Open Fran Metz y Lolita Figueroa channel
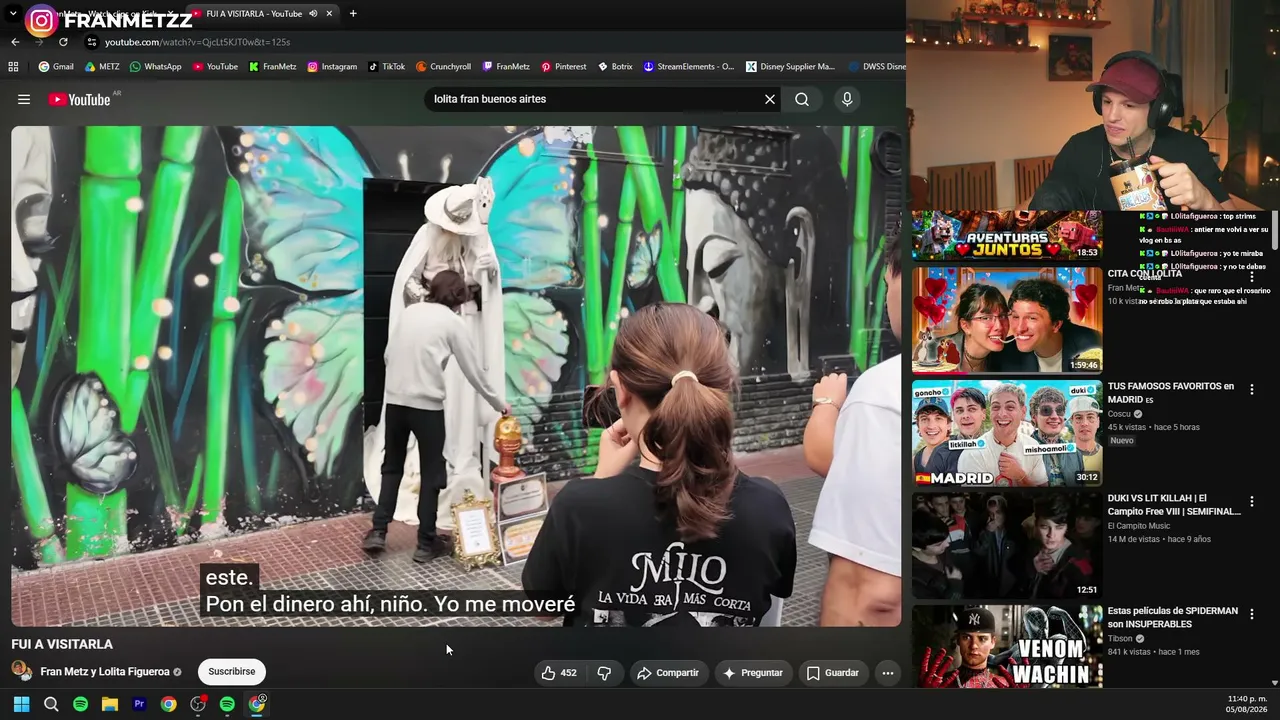 click(x=105, y=672)
